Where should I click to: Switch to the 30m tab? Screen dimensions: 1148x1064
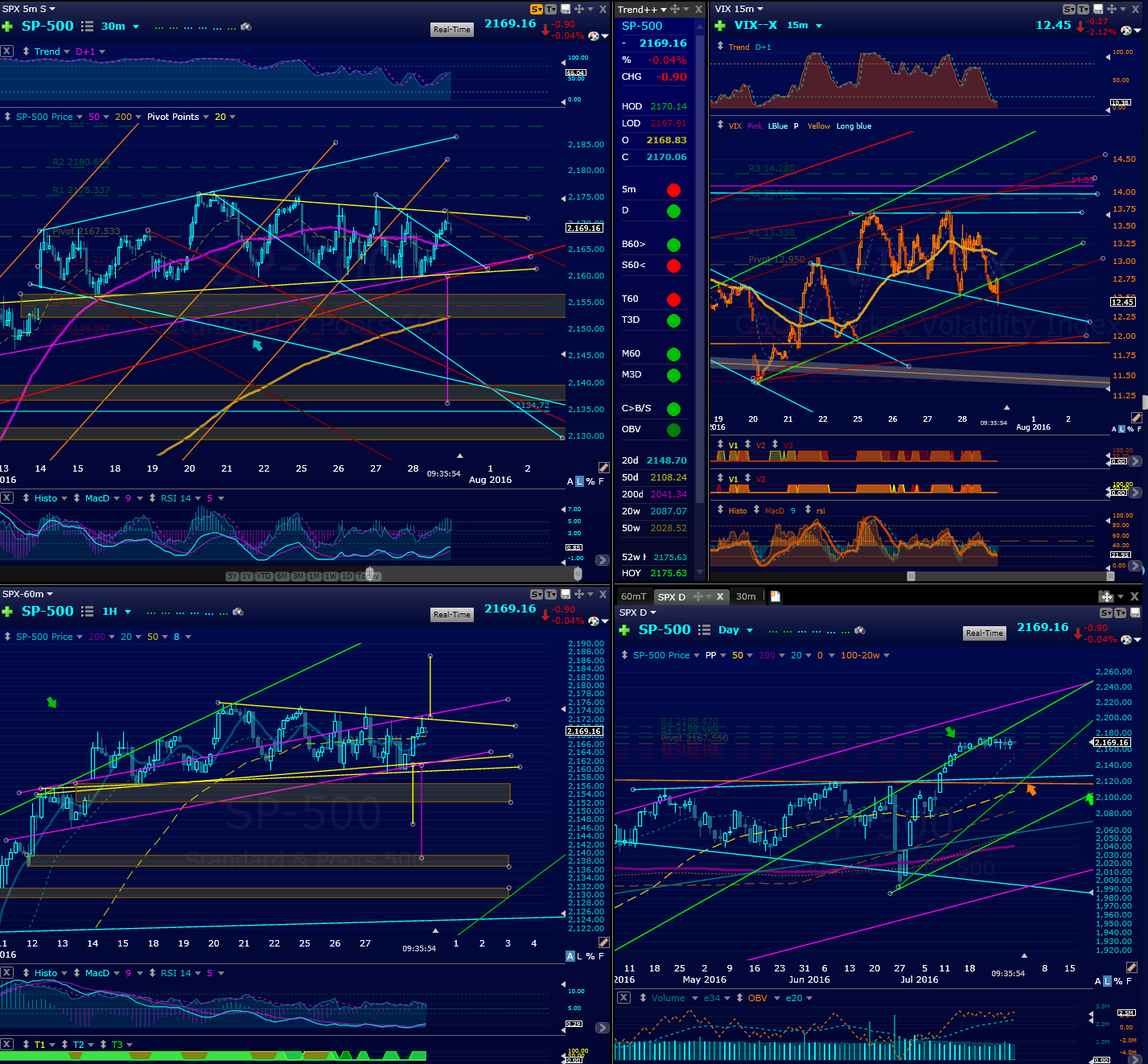[746, 596]
